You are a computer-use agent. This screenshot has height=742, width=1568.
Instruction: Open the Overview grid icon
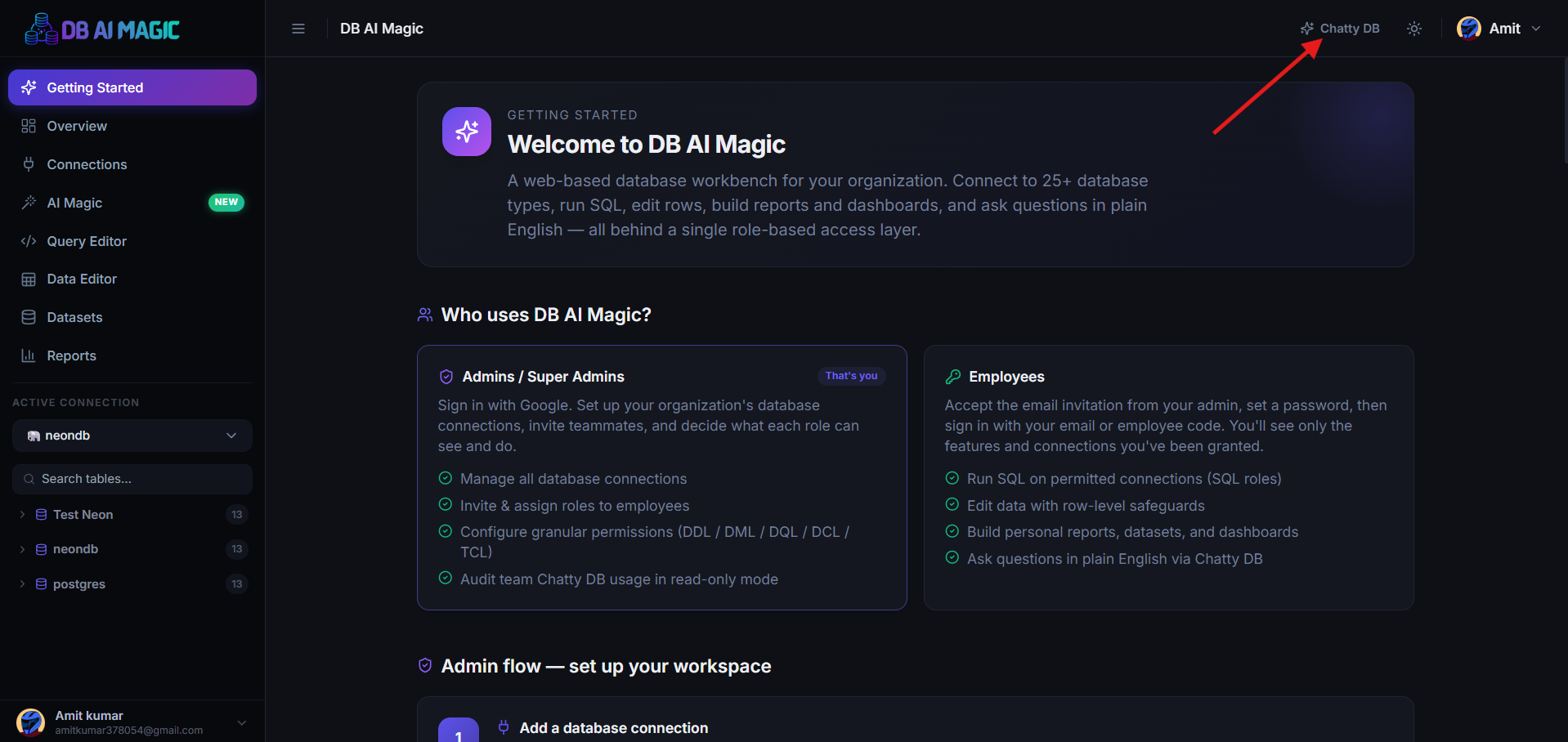pyautogui.click(x=29, y=126)
